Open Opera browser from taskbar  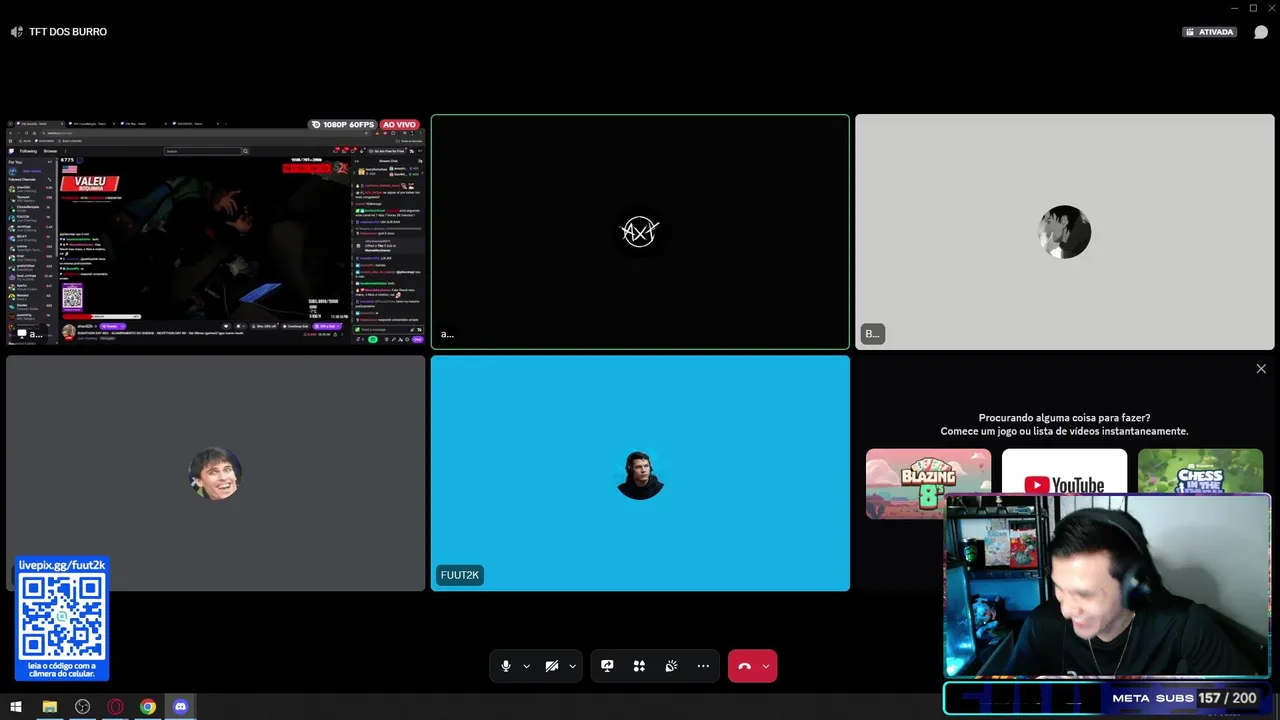115,707
